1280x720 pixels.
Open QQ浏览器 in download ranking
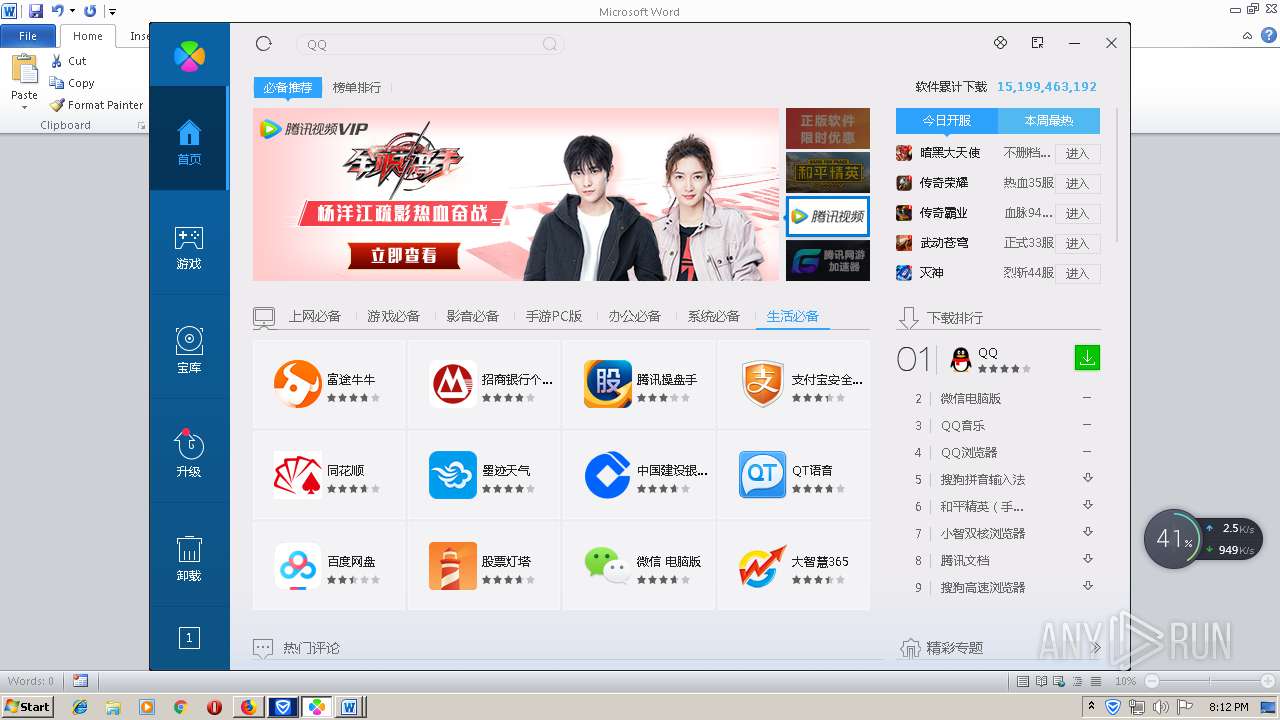click(969, 452)
